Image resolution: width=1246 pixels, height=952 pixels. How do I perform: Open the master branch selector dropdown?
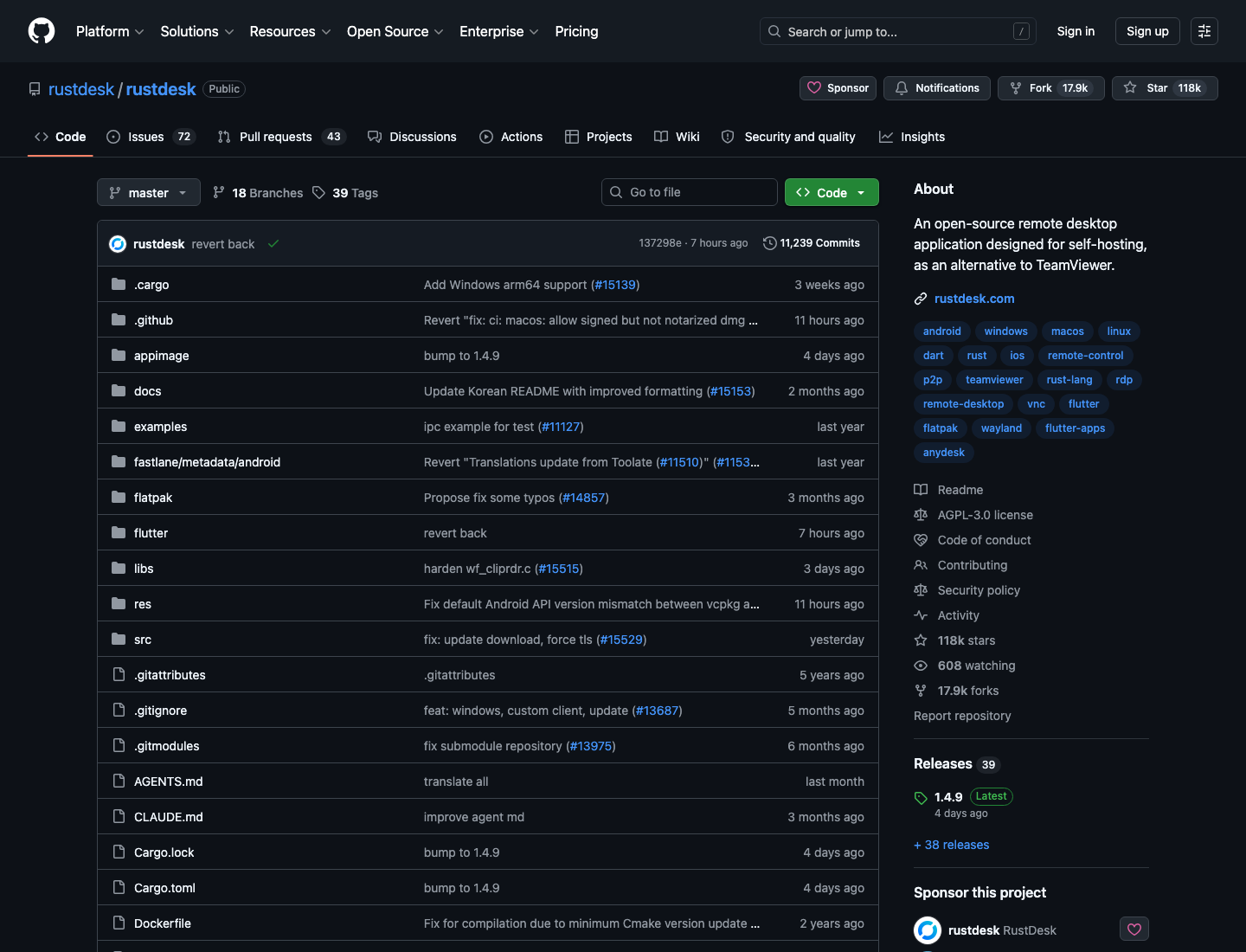(x=149, y=192)
